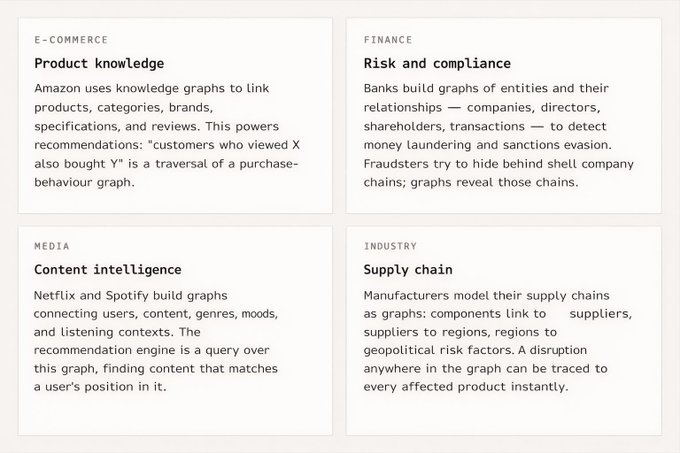Select the Risk and compliance heading
This screenshot has height=453, width=680.
pyautogui.click(x=437, y=63)
